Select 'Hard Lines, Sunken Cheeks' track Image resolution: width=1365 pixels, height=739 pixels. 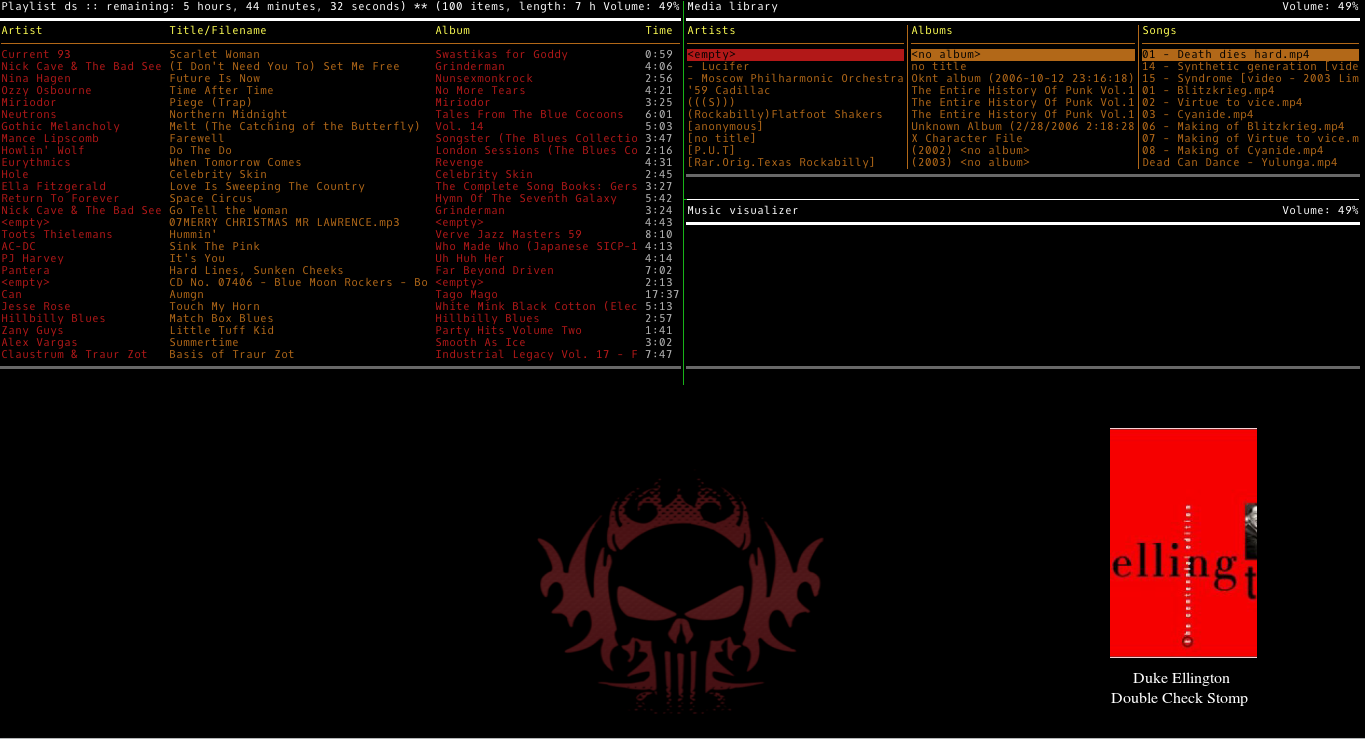coord(340,271)
